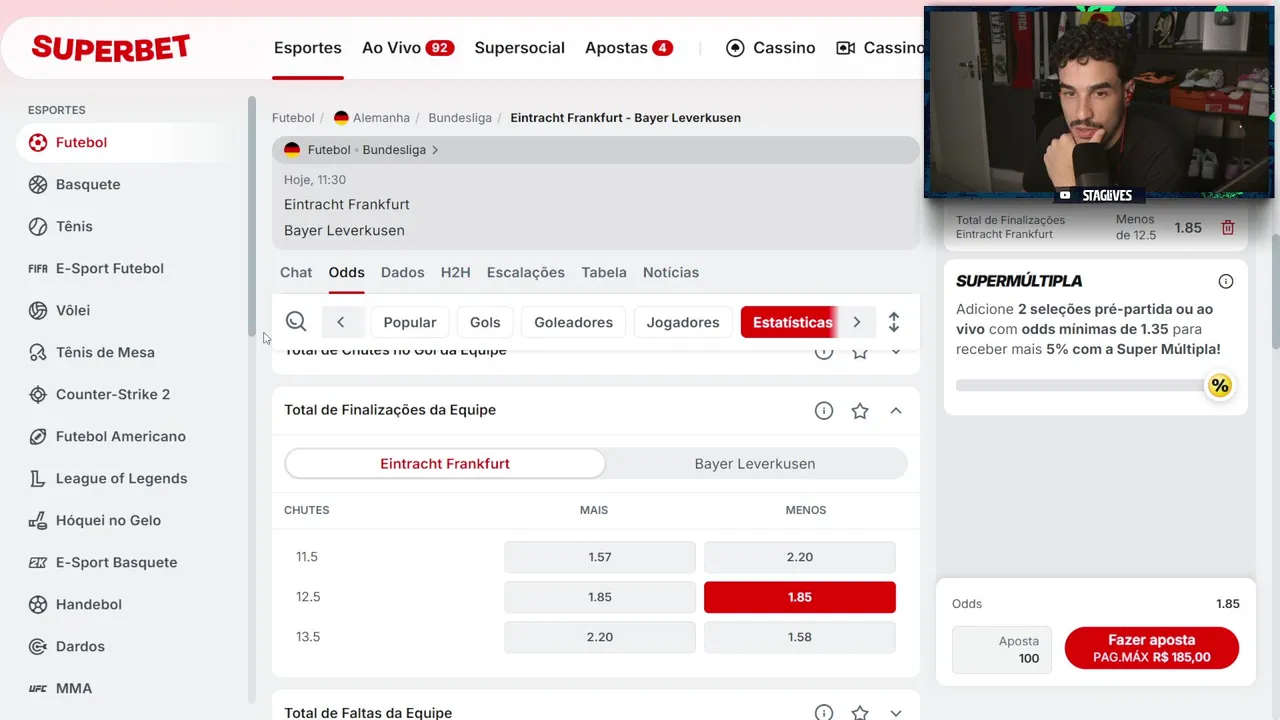Expand Total de Chutes no Gol section
This screenshot has width=1280, height=720.
[x=896, y=353]
